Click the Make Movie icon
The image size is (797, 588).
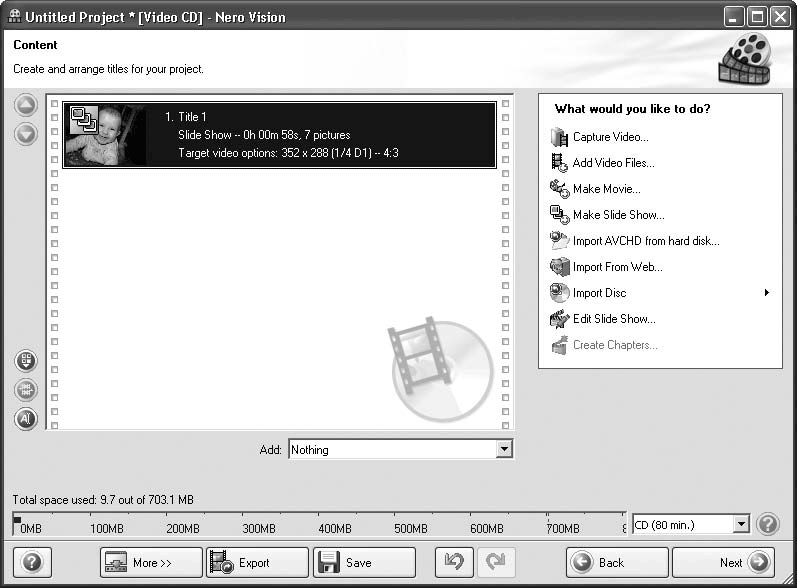559,189
